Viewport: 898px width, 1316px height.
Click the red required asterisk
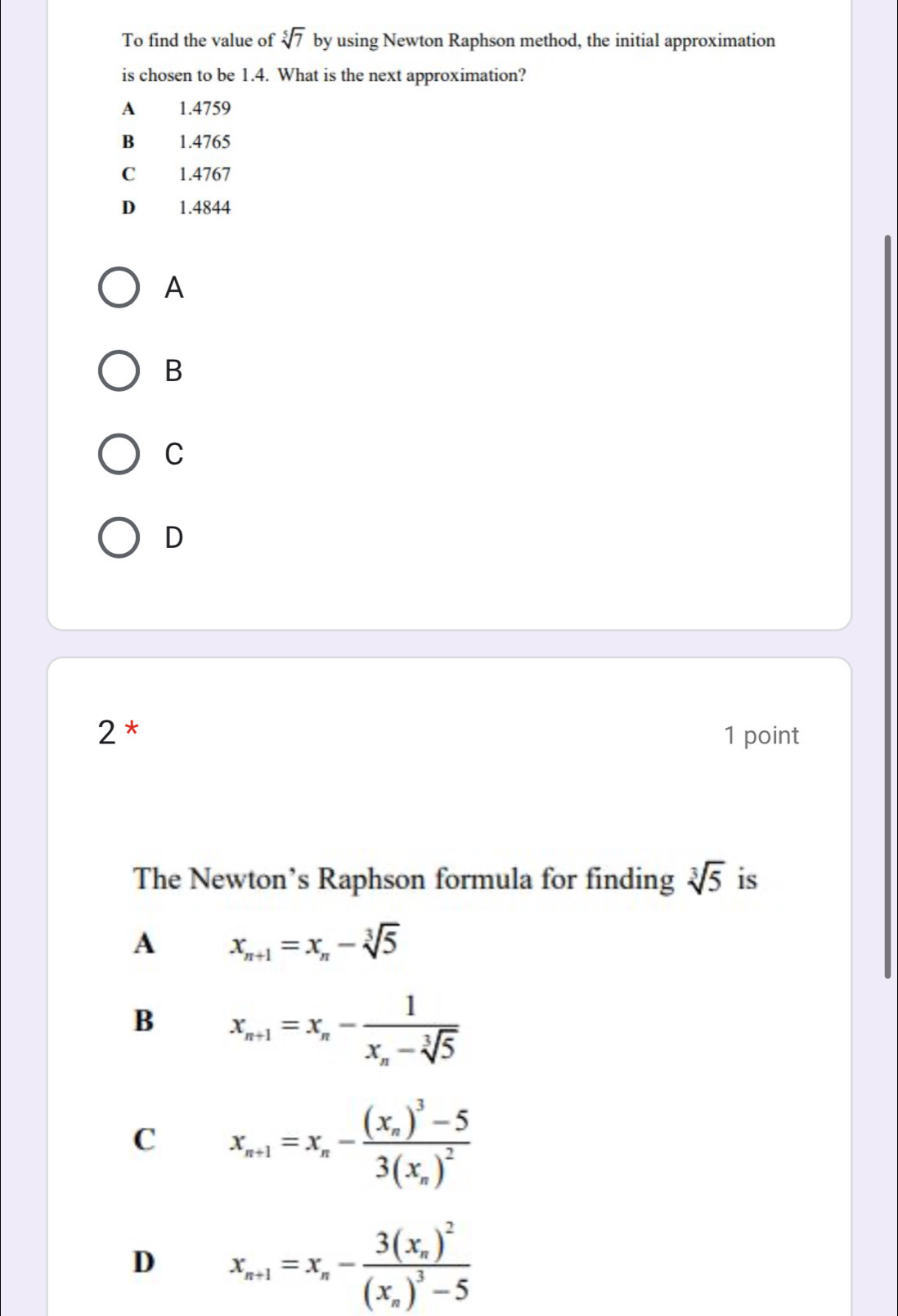click(x=133, y=728)
